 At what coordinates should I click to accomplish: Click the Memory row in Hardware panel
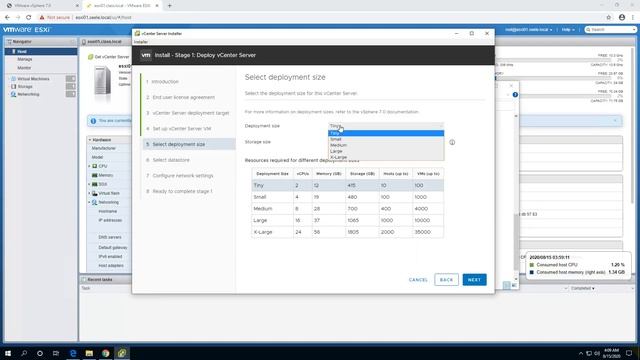click(105, 175)
